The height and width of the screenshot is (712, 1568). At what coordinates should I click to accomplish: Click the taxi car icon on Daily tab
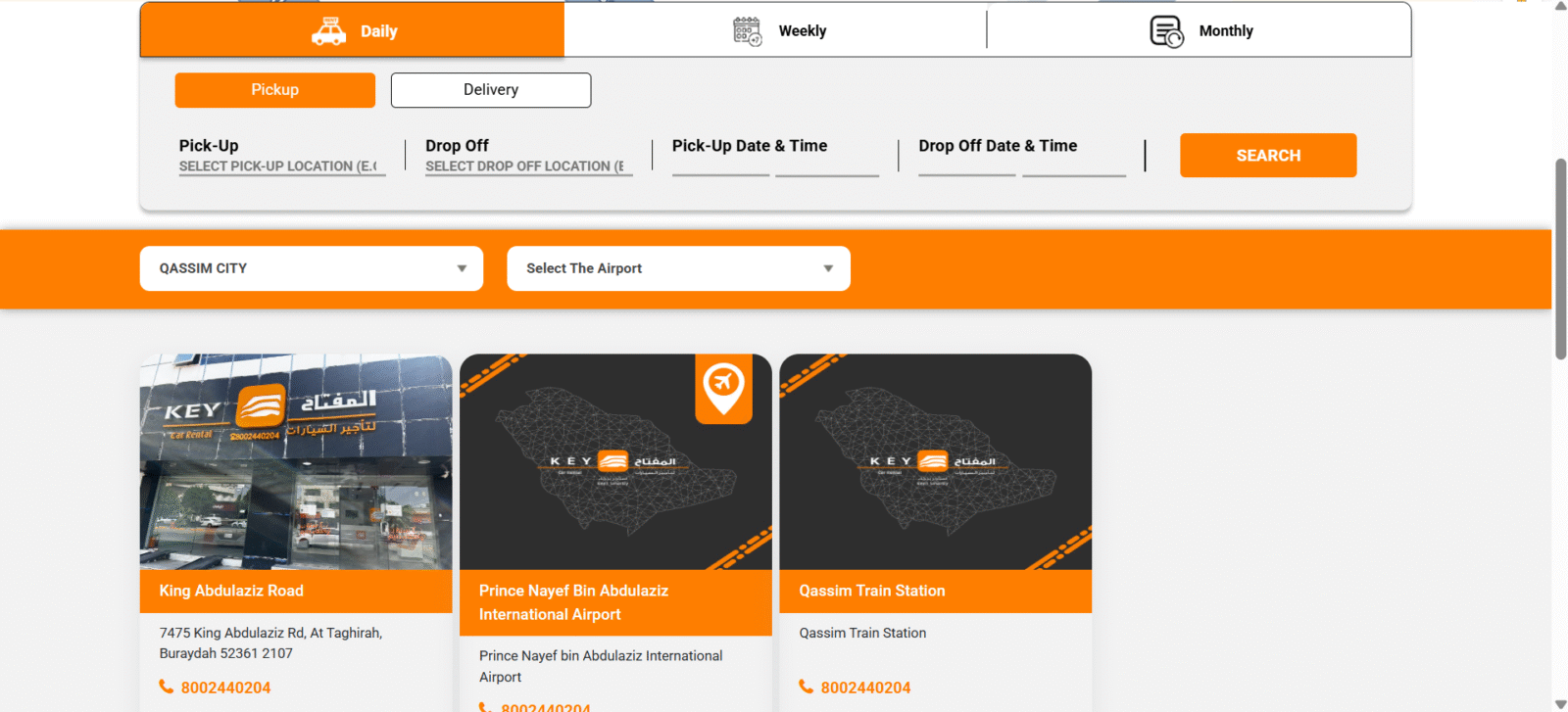(x=328, y=31)
